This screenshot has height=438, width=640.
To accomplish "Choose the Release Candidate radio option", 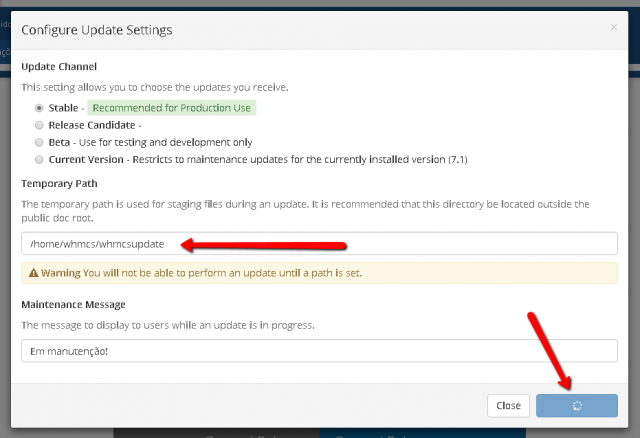I will pos(39,125).
